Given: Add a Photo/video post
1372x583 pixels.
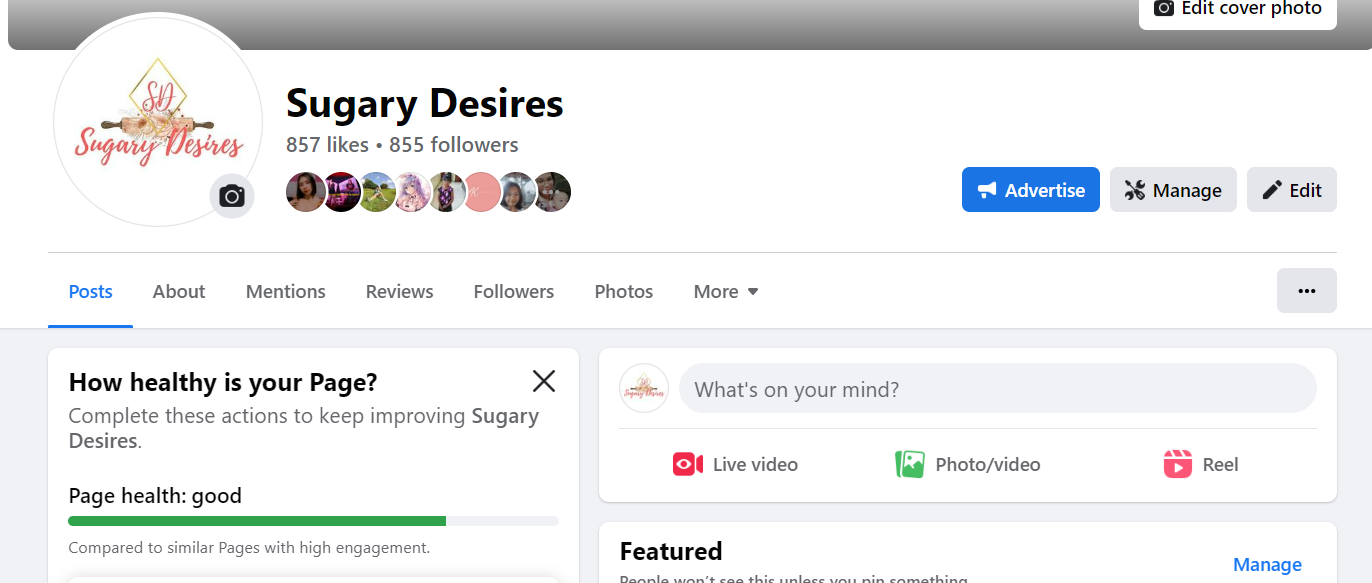Looking at the screenshot, I should pyautogui.click(x=967, y=464).
